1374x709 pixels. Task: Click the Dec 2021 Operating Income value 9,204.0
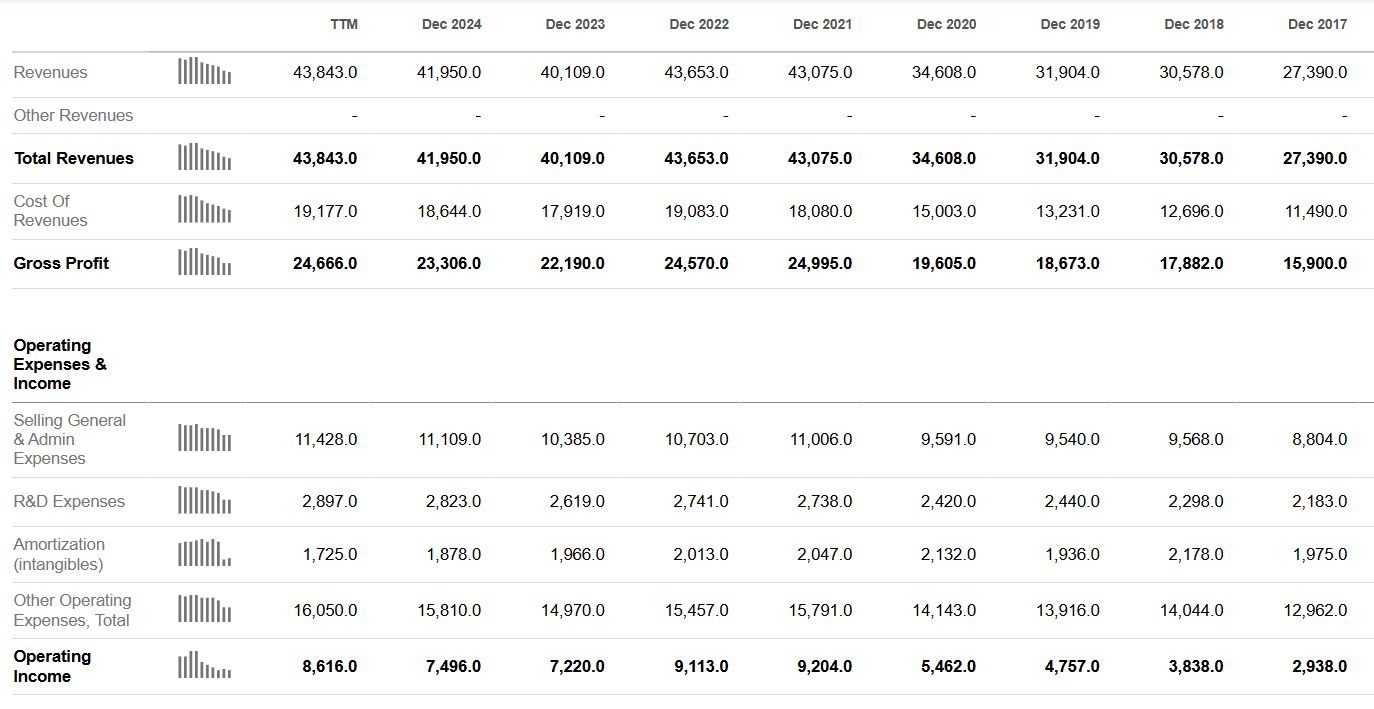coord(824,666)
